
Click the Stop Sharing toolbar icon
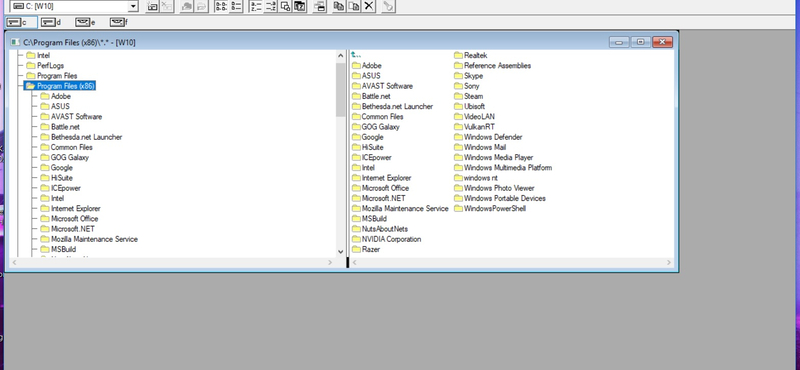[202, 6]
